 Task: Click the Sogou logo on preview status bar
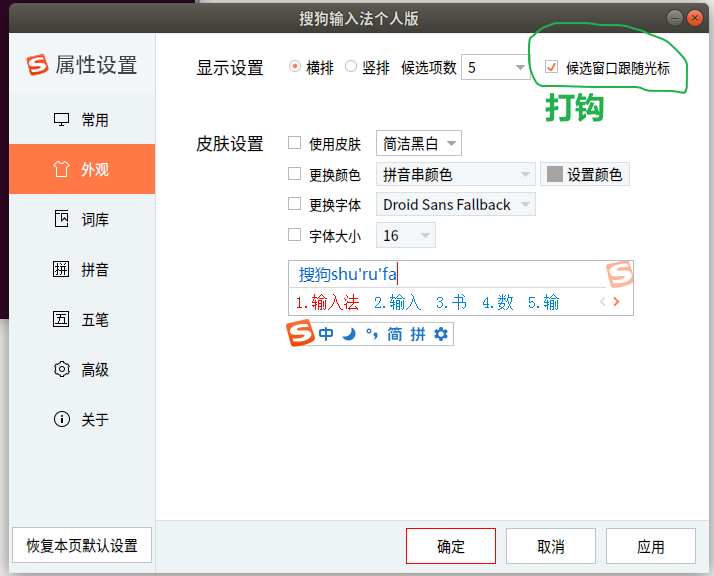click(x=300, y=333)
